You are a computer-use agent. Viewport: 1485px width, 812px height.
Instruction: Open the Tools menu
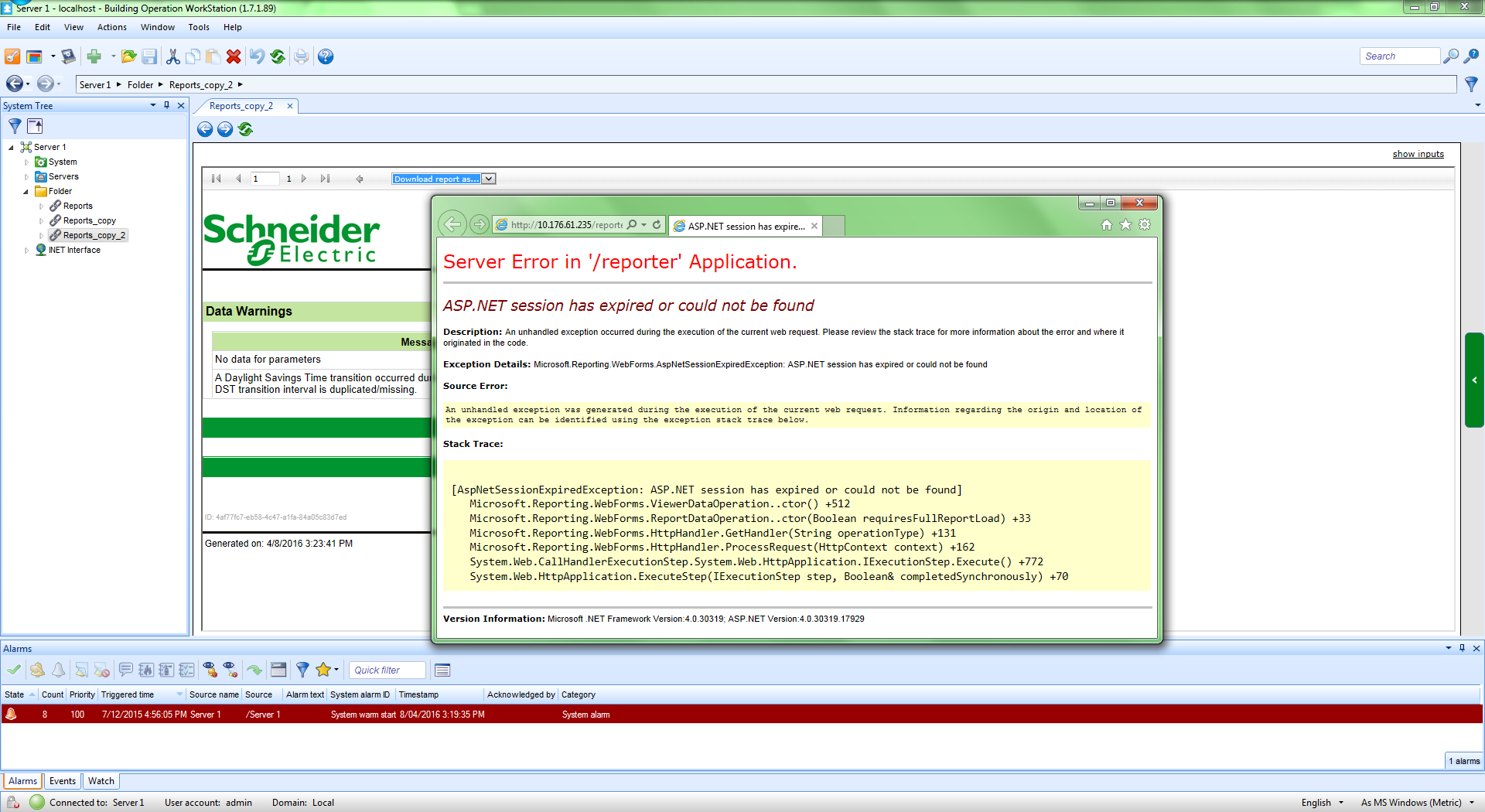coord(199,27)
